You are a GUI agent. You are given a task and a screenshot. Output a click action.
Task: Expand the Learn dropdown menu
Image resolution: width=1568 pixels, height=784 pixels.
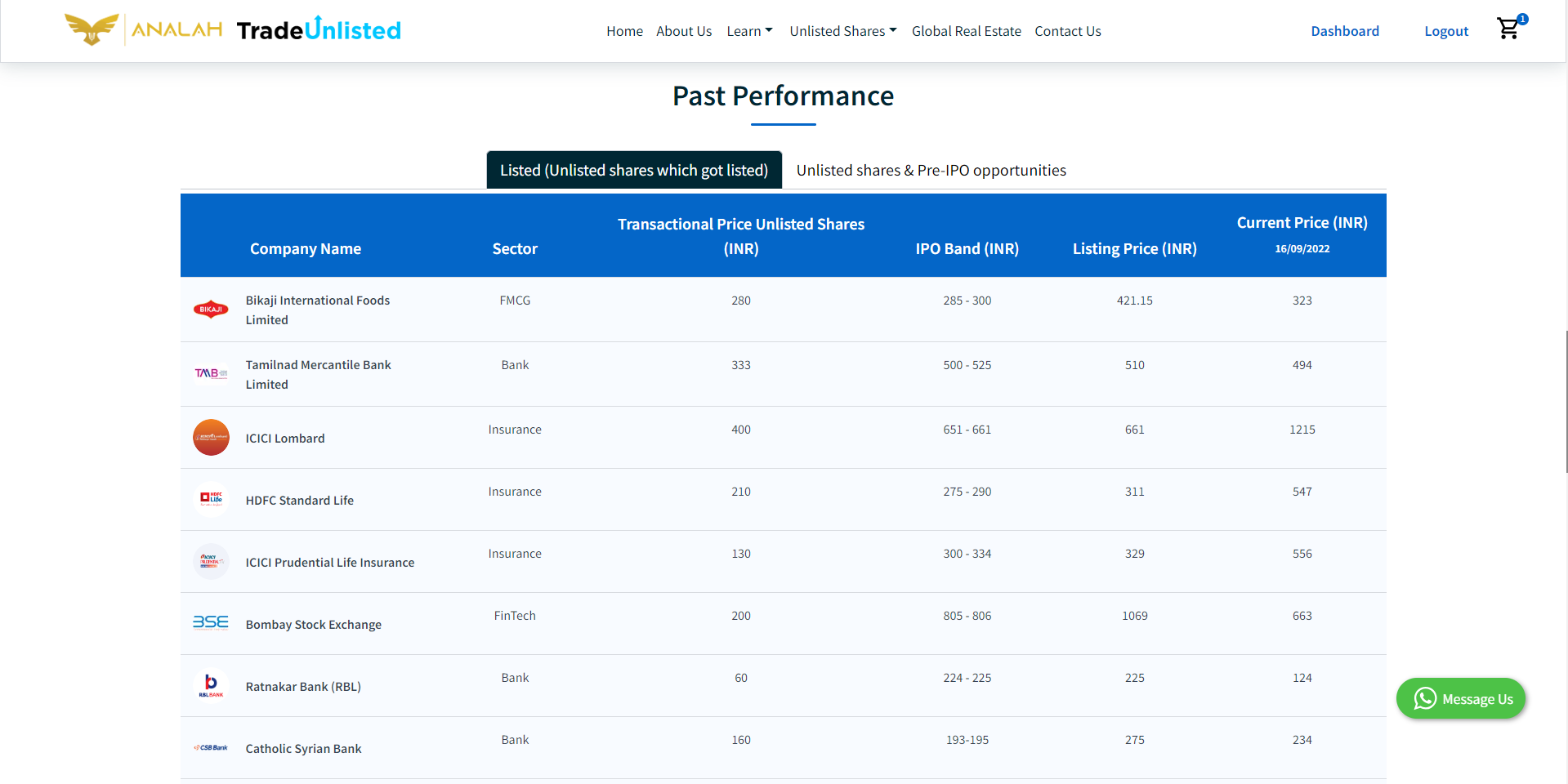point(748,31)
